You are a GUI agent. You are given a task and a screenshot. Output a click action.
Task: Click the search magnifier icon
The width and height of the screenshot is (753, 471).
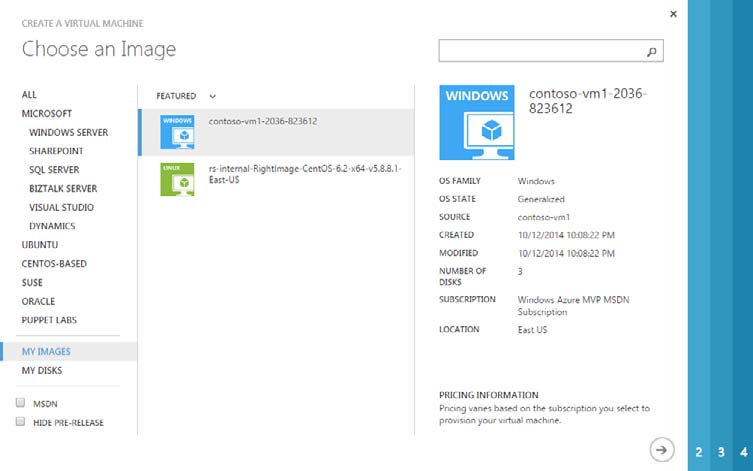(651, 51)
